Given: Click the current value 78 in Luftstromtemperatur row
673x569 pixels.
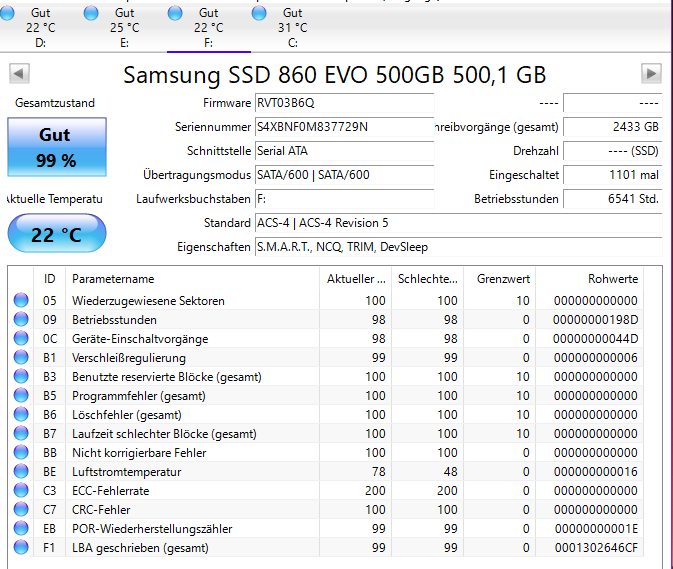Looking at the screenshot, I should (x=379, y=472).
